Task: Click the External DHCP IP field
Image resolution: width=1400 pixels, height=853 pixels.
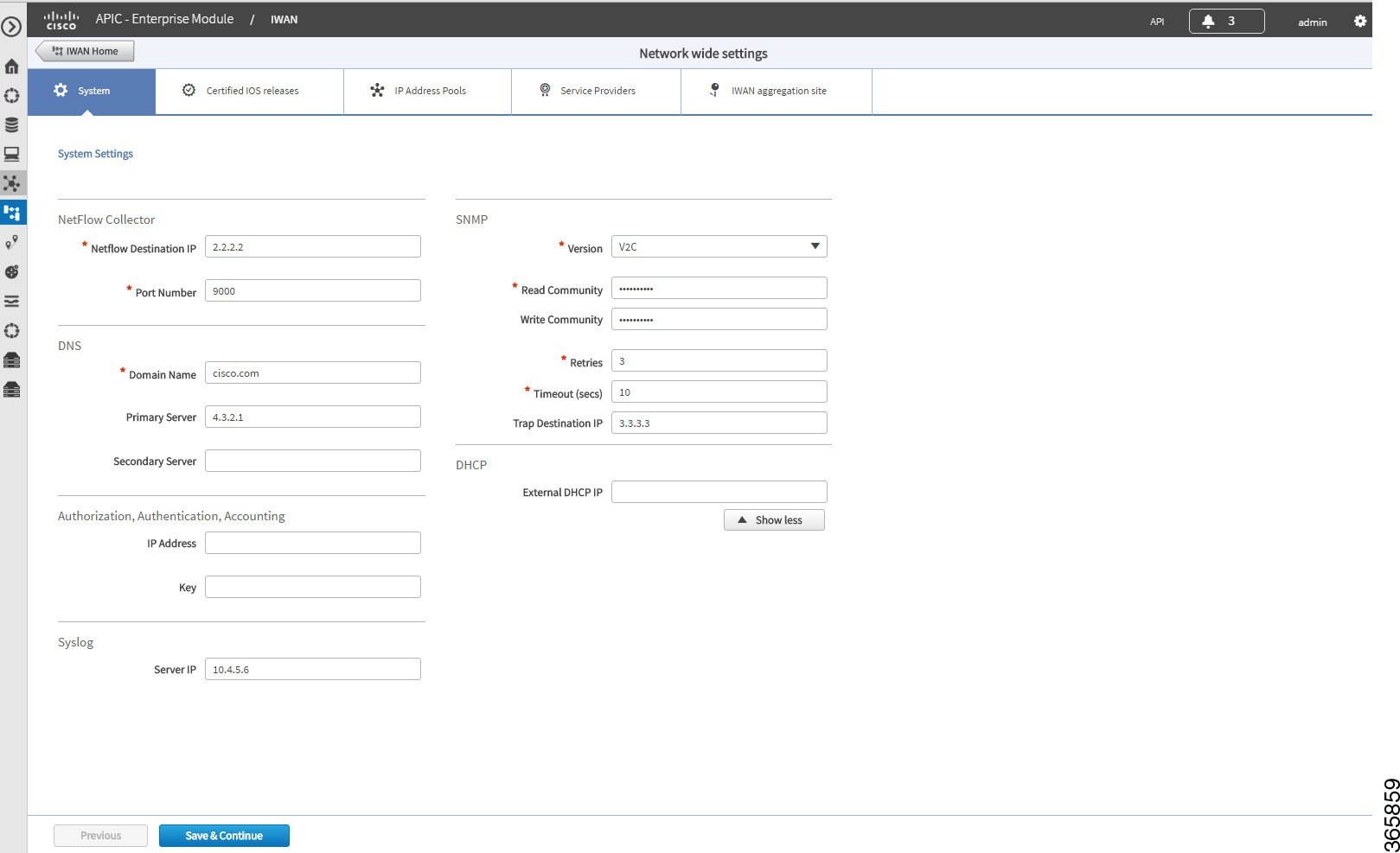Action: point(719,492)
